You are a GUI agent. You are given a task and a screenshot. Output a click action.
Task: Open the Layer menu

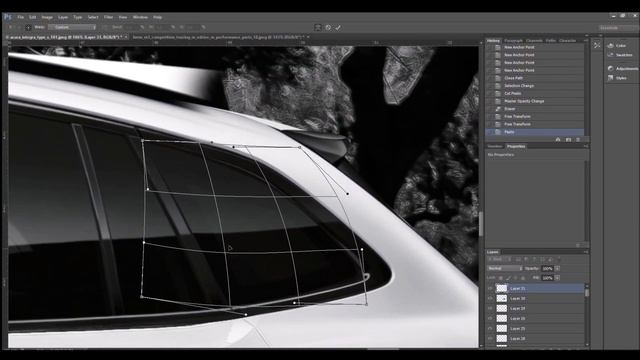pyautogui.click(x=63, y=17)
